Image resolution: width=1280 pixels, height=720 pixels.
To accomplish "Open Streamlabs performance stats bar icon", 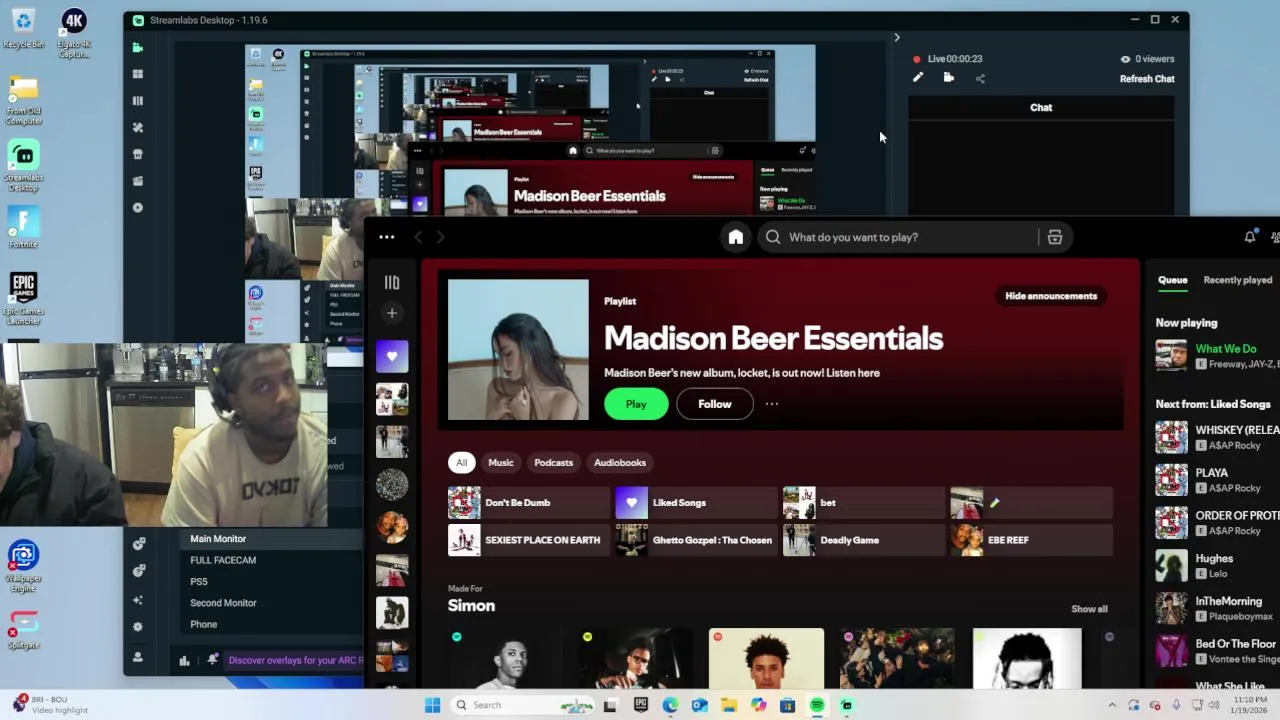I will (184, 660).
